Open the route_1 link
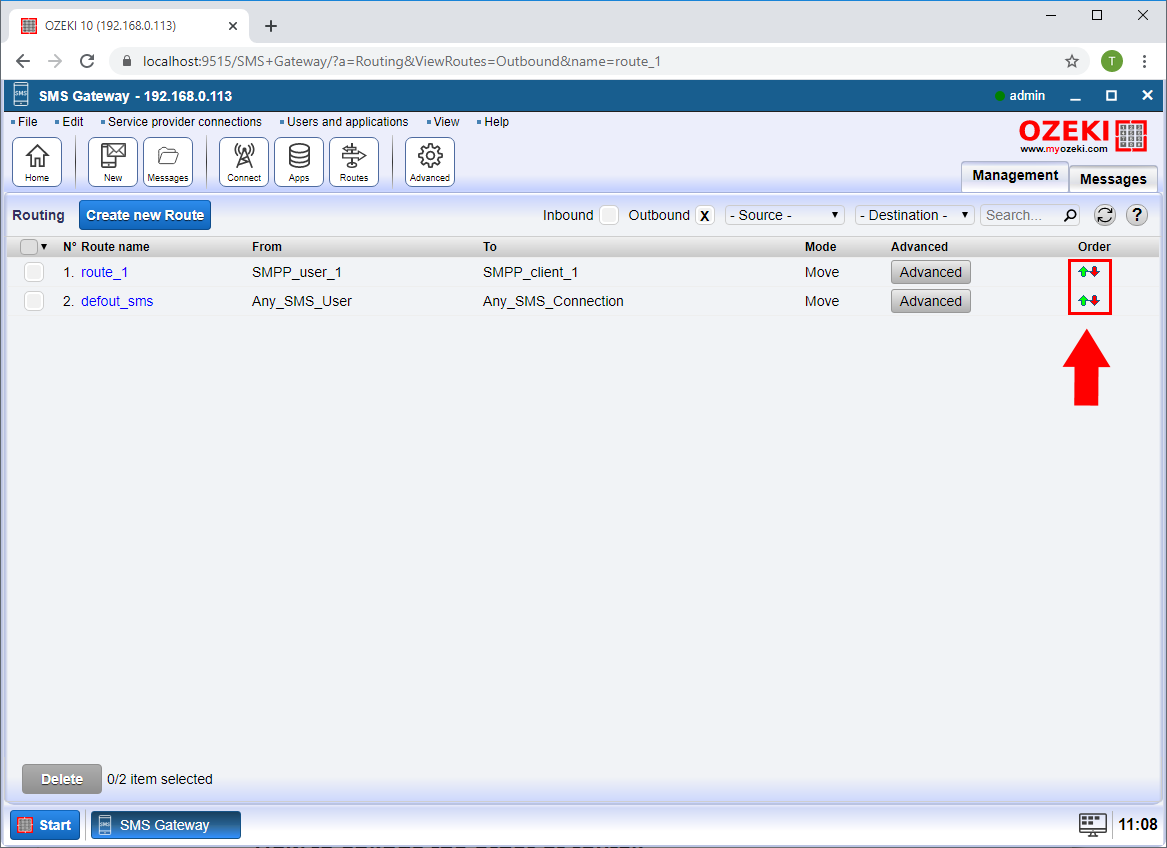This screenshot has width=1167, height=848. [104, 272]
